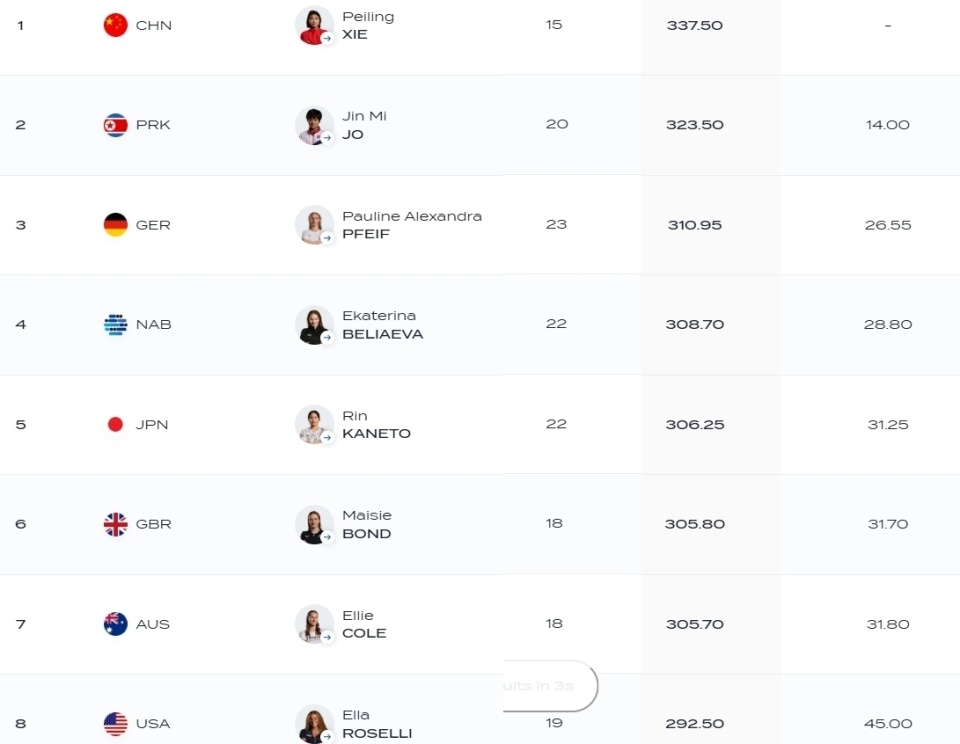Click the Germany flag icon
960x744 pixels.
tap(115, 225)
